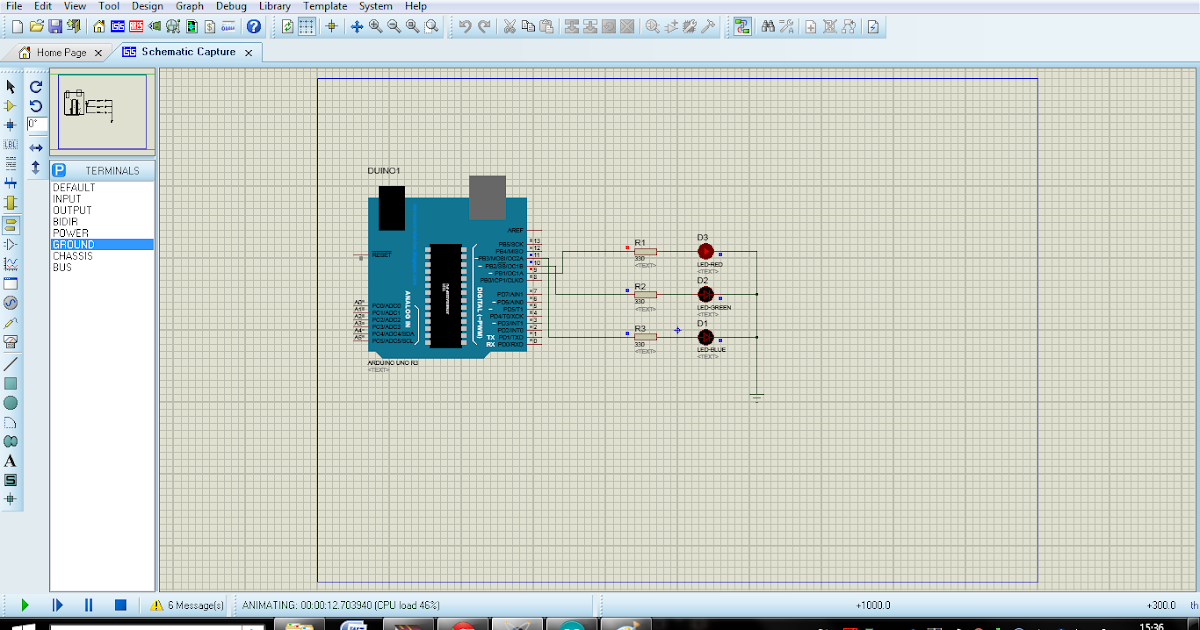Click the rotation angle field showing 0°
Screen dimensions: 1200x630
coord(37,124)
